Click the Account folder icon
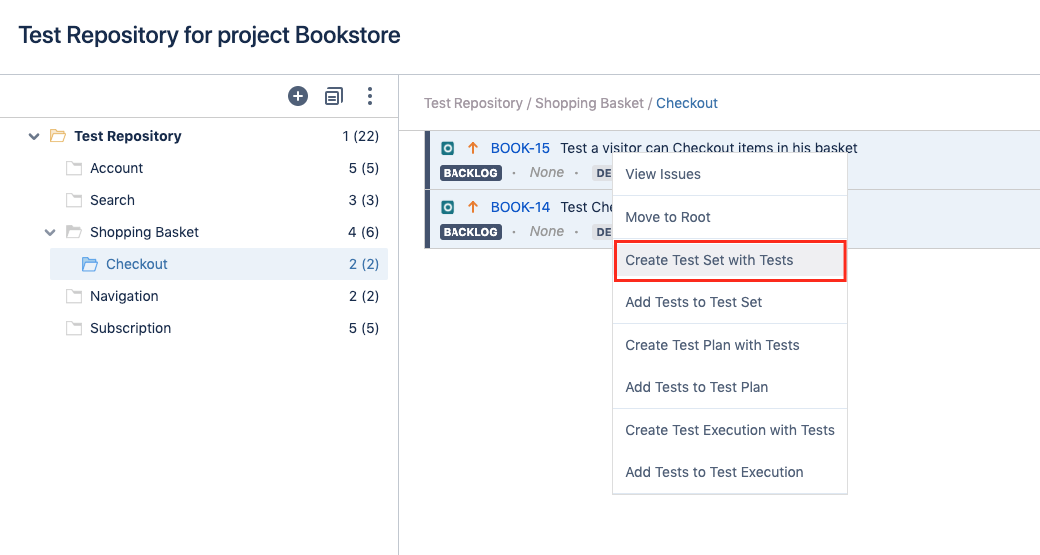Image resolution: width=1040 pixels, height=555 pixels. 74,168
